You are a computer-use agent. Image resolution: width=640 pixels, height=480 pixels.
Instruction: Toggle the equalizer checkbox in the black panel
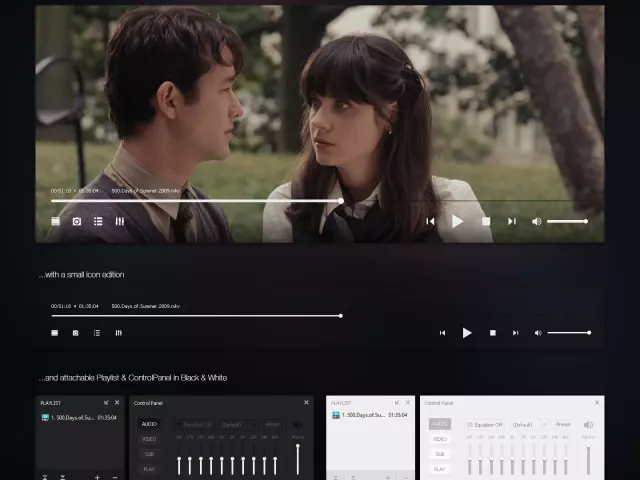(180, 424)
